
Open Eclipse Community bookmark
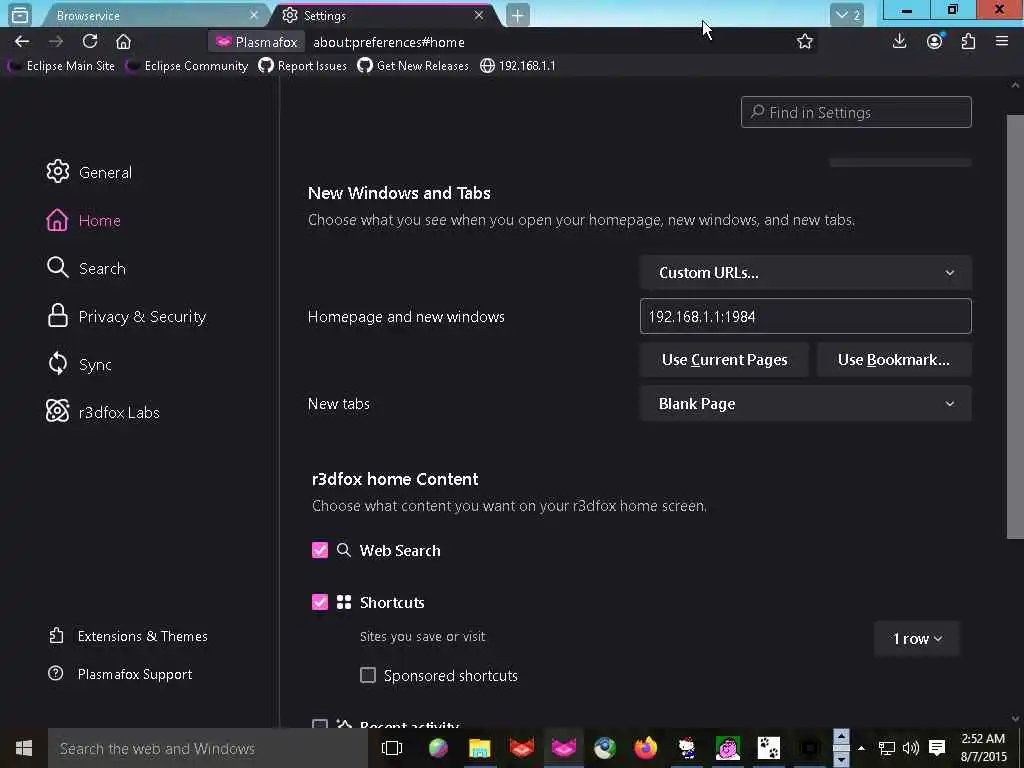pyautogui.click(x=187, y=66)
